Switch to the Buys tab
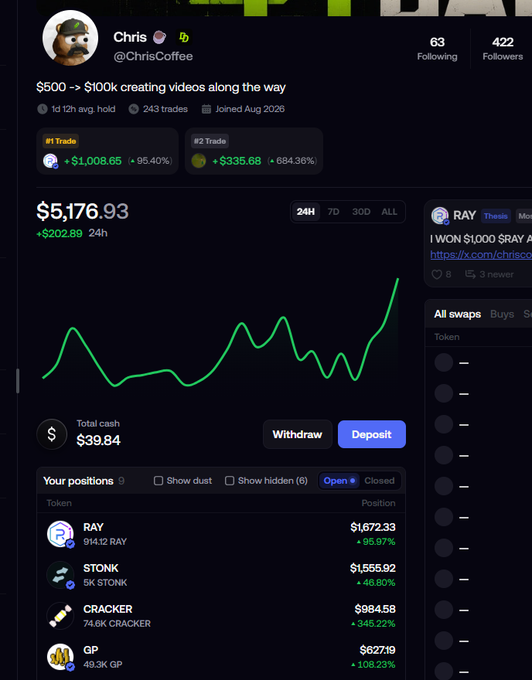This screenshot has width=532, height=680. (502, 314)
